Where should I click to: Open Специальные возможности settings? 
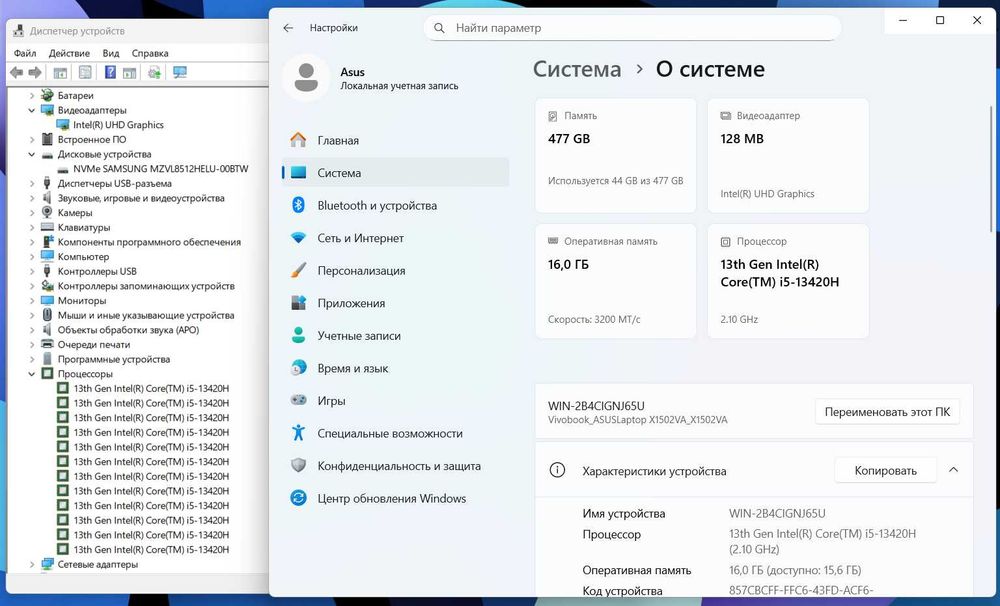click(x=395, y=433)
